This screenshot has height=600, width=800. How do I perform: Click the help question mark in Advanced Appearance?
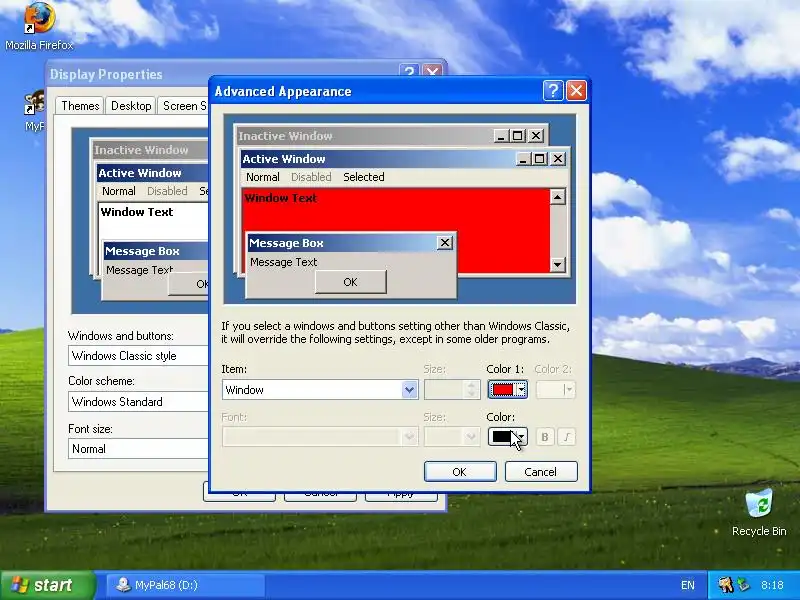pos(553,91)
